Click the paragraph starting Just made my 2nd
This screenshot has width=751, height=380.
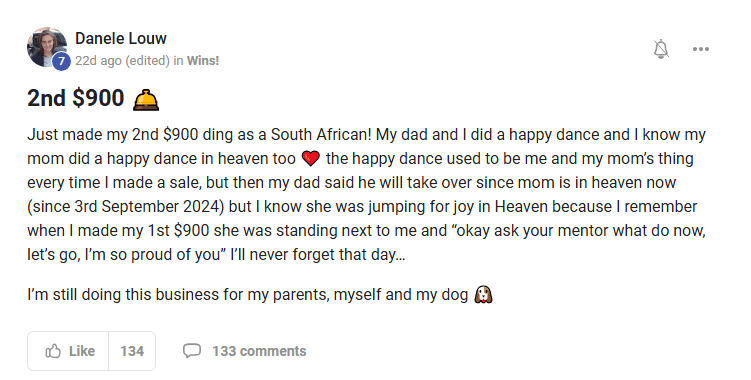pyautogui.click(x=366, y=195)
